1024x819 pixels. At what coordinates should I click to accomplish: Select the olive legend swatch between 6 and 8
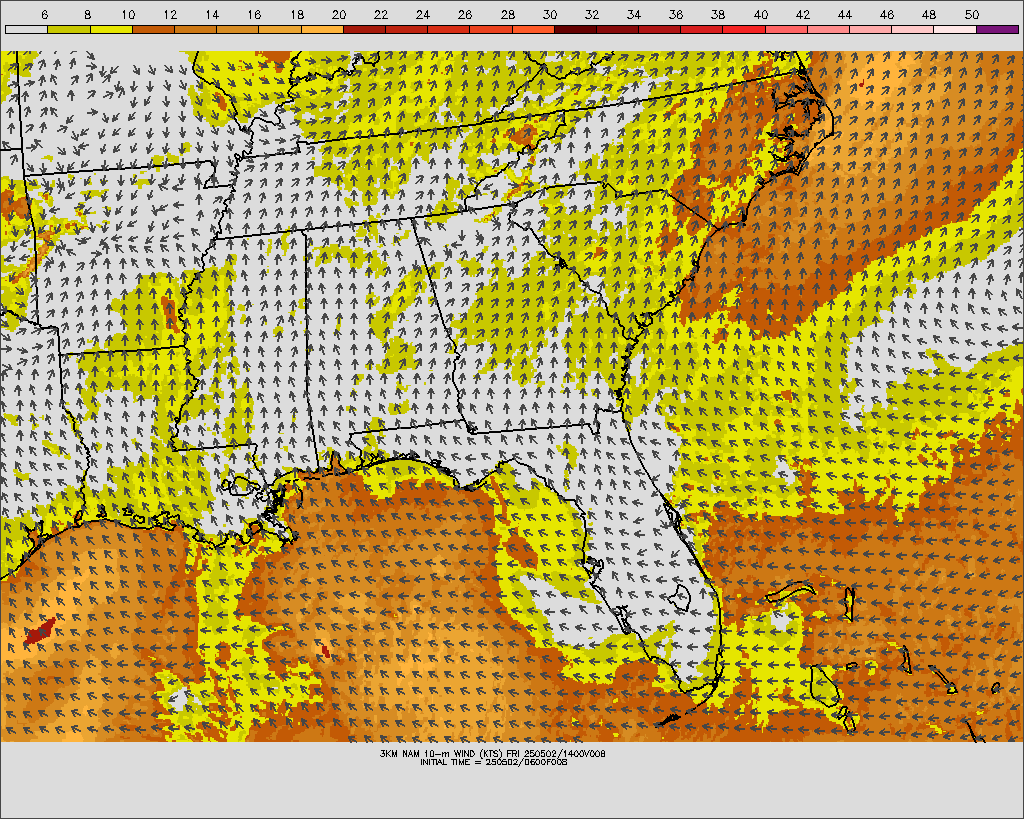pos(69,29)
